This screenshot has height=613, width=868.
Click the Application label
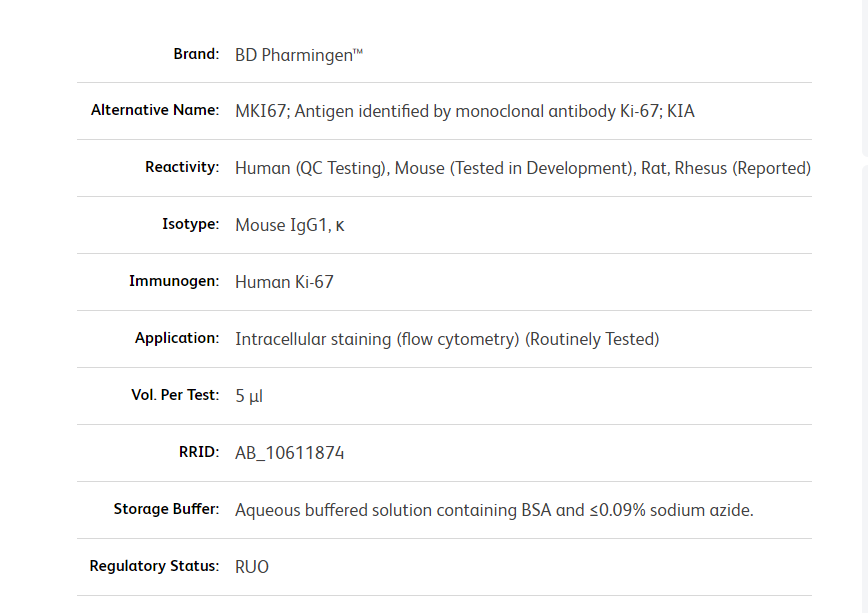[177, 338]
